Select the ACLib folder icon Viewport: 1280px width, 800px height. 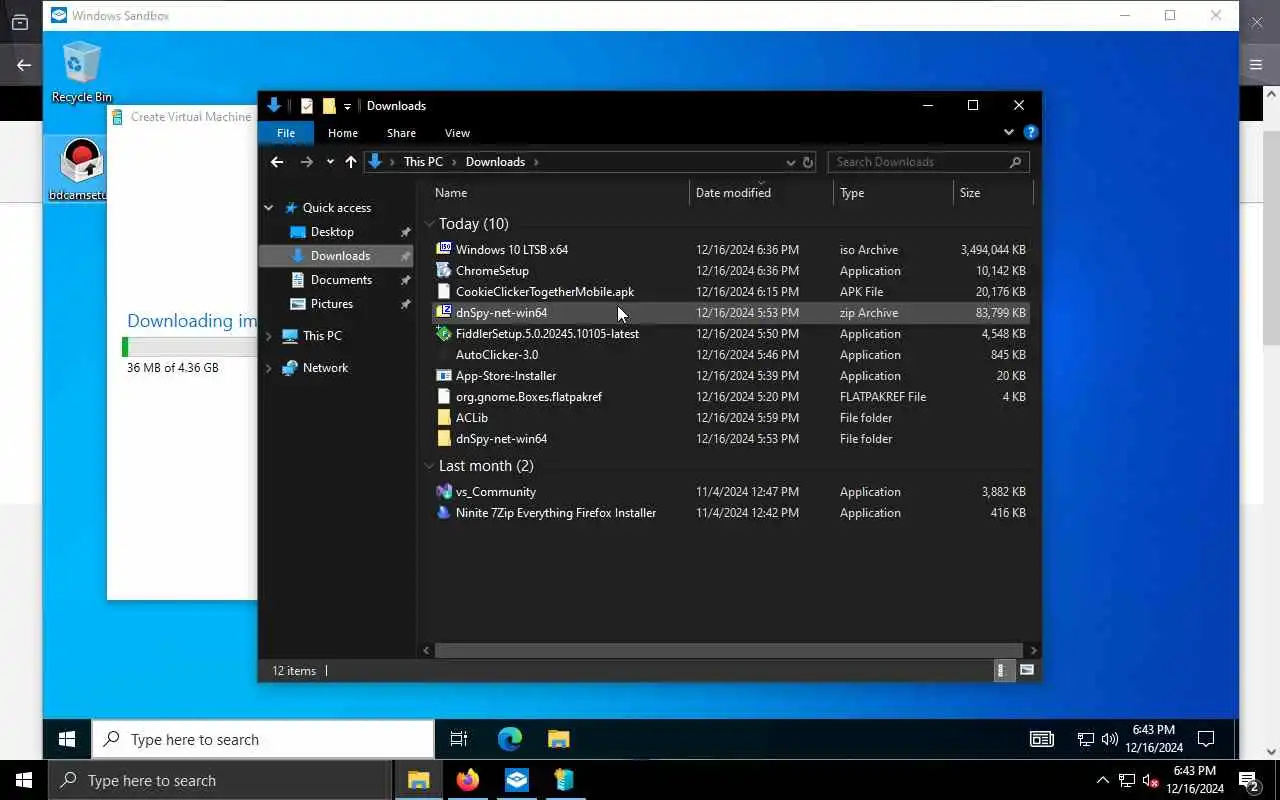pyautogui.click(x=444, y=417)
